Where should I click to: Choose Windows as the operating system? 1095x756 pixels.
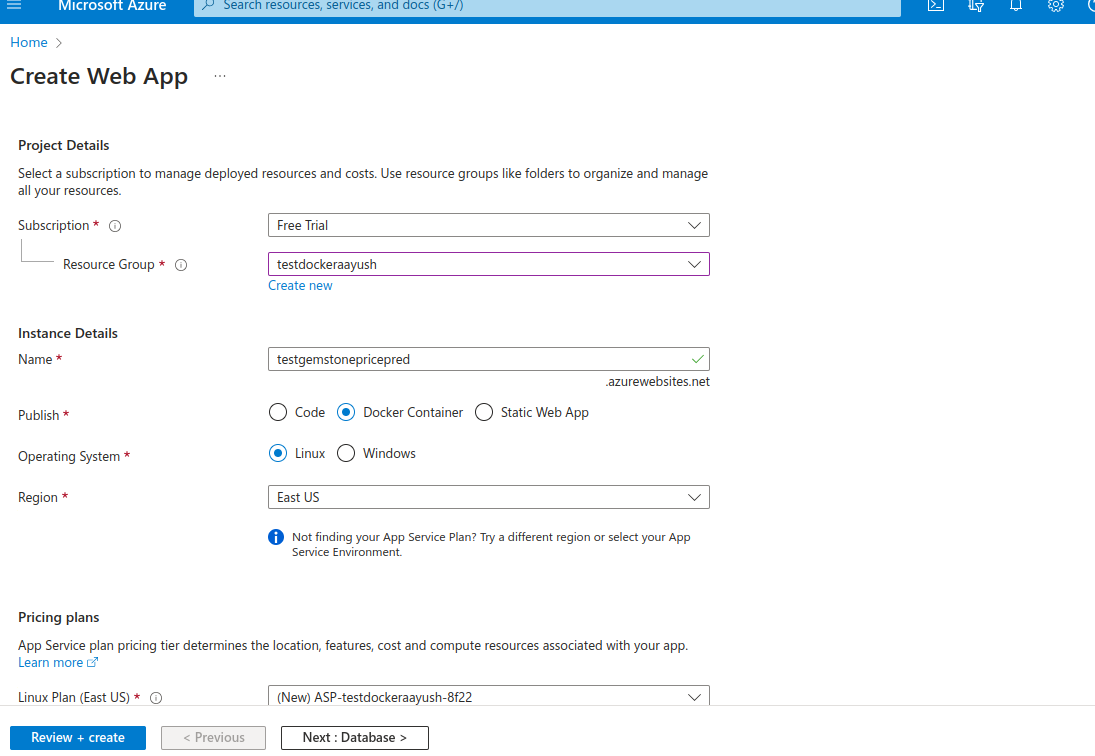[346, 454]
